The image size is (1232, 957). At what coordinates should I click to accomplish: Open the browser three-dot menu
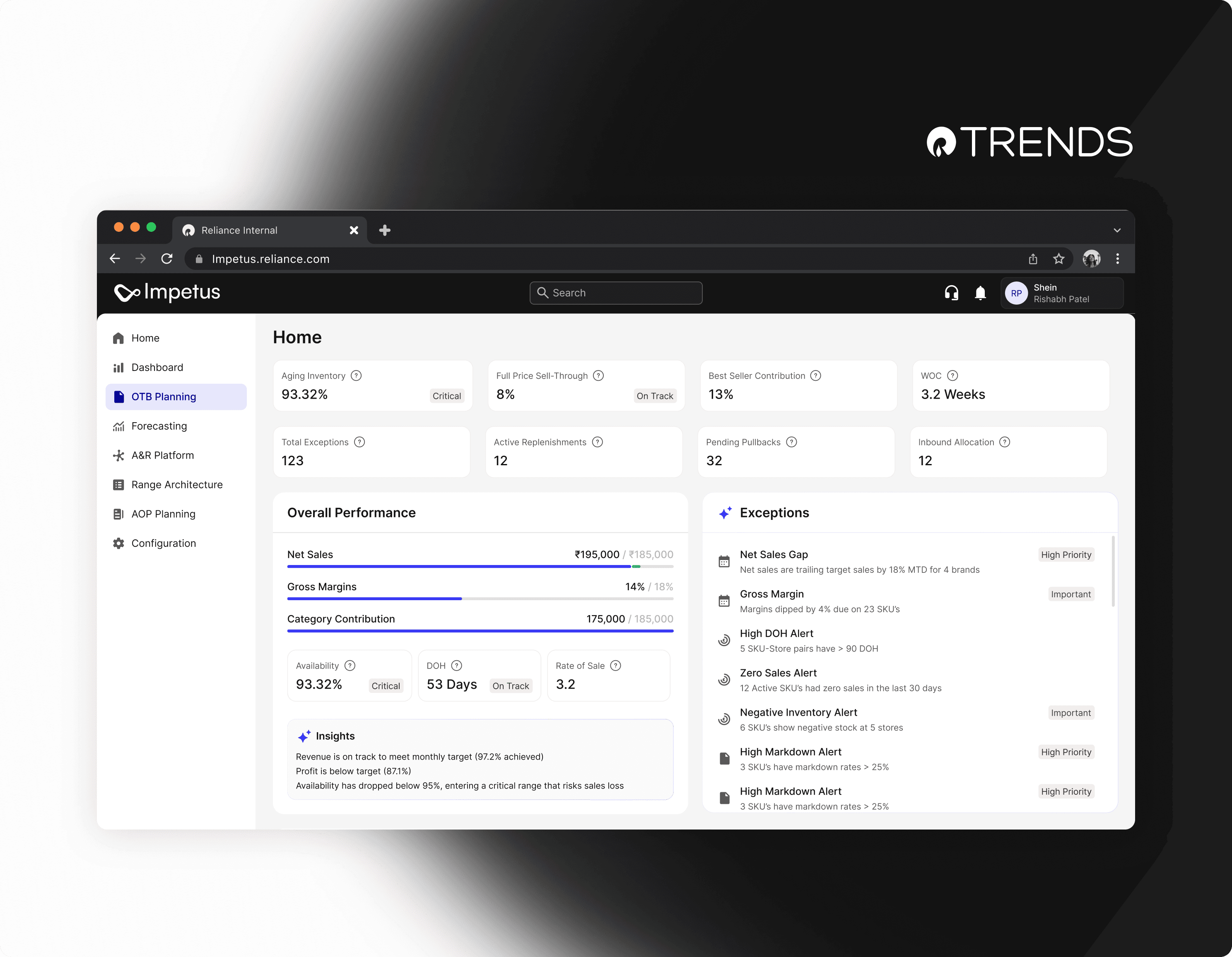coord(1117,259)
